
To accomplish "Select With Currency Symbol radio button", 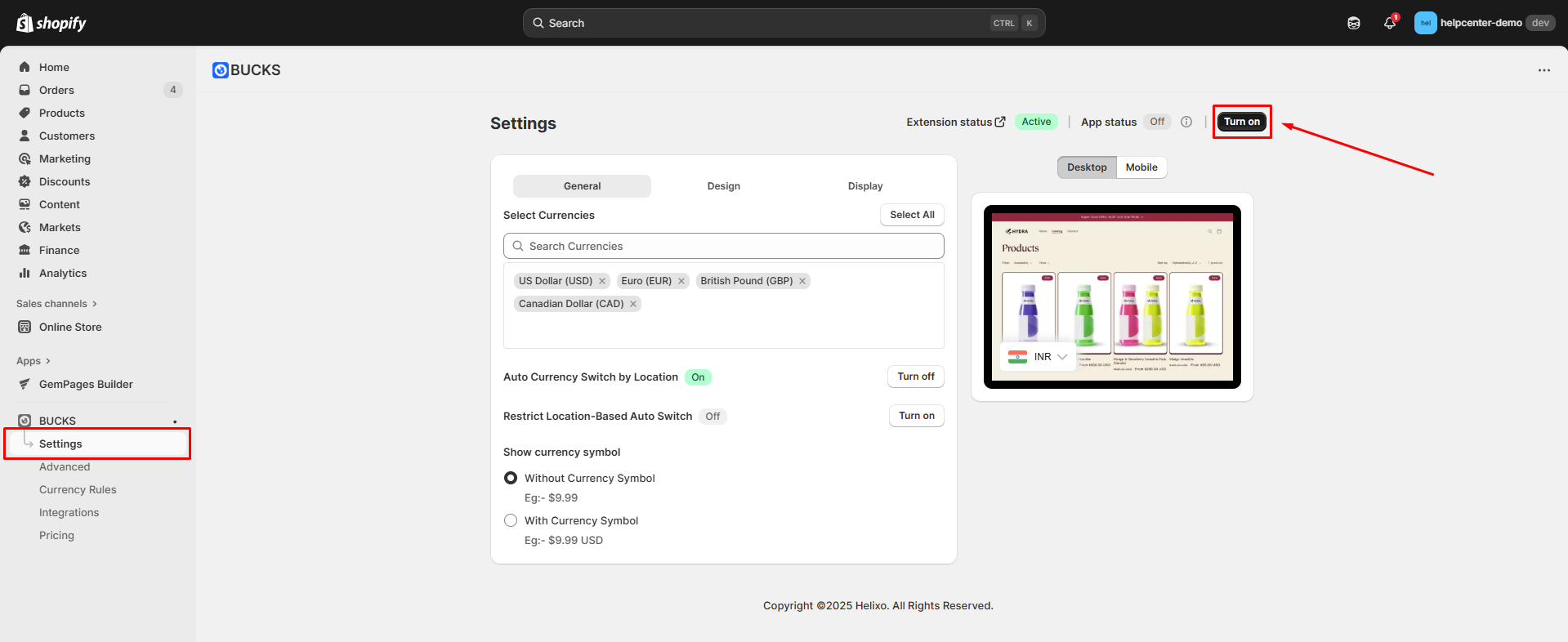I will [x=511, y=520].
